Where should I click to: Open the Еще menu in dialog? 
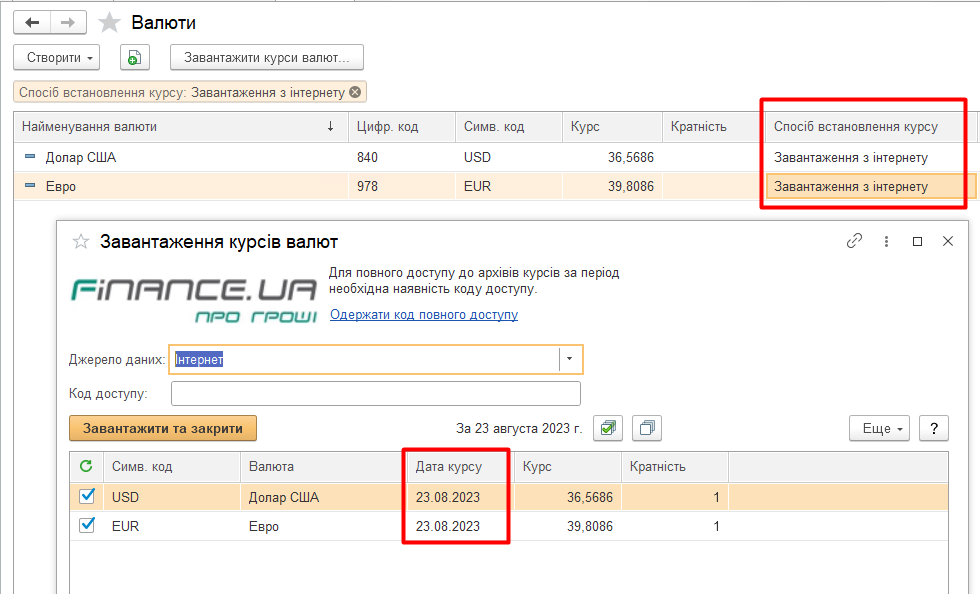tap(879, 428)
